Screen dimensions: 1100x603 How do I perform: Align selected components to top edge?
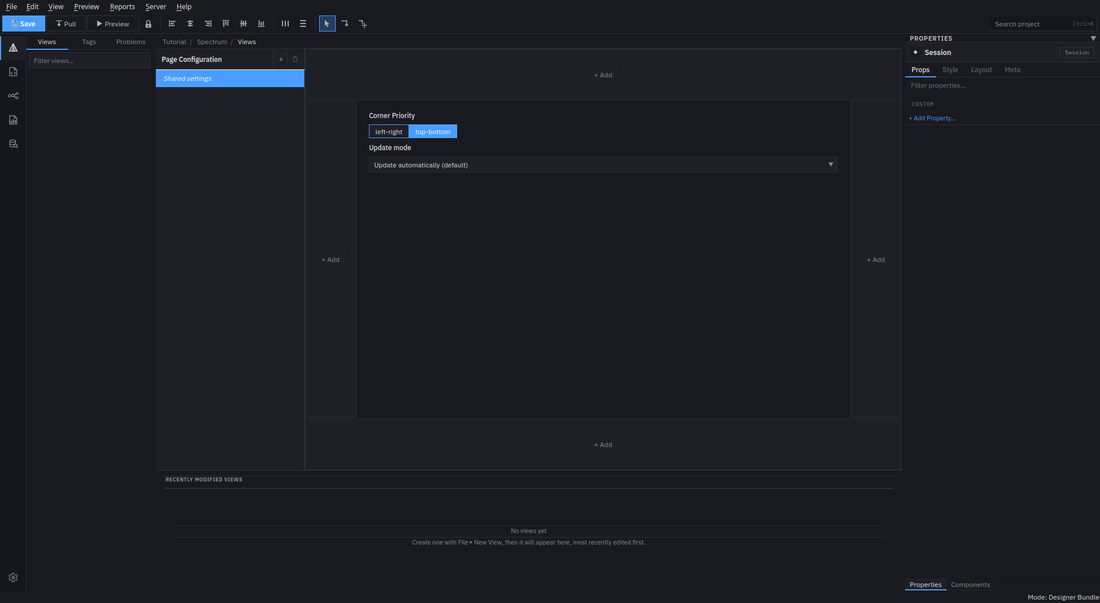tap(225, 24)
